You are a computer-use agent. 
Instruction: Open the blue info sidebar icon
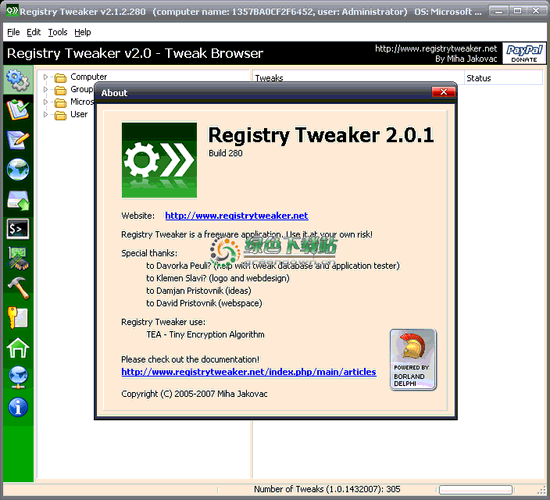pos(18,407)
